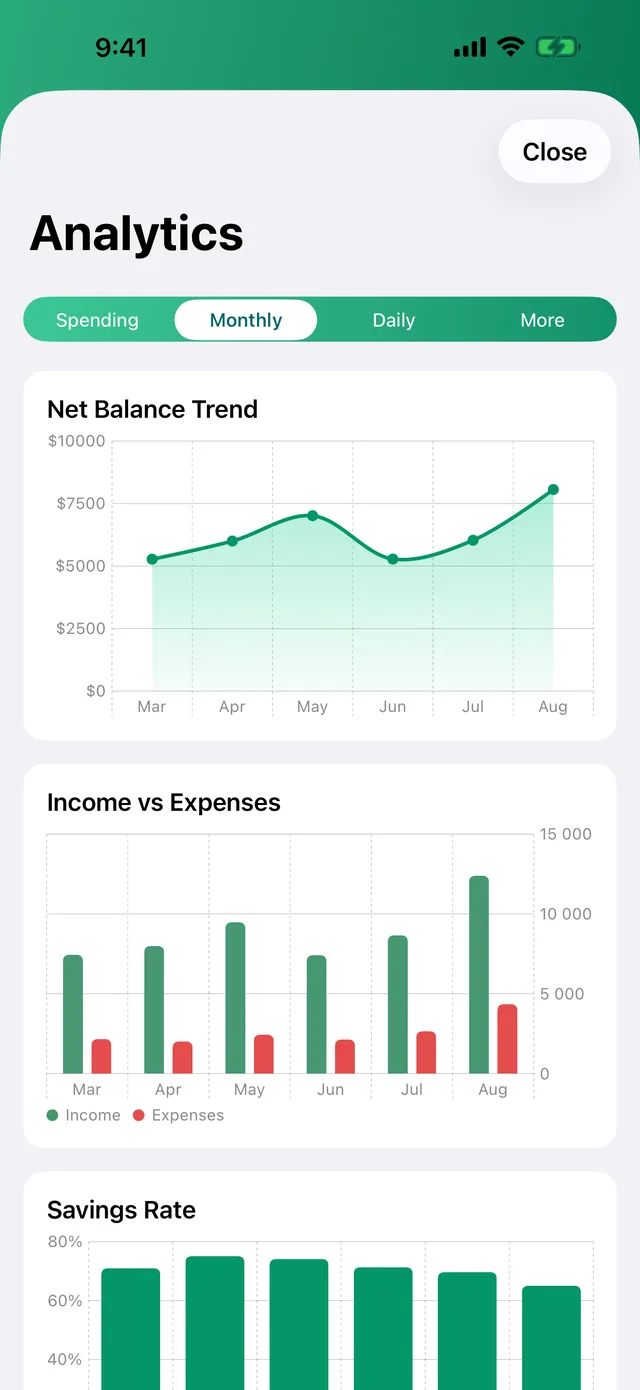Tap the Income legend label
The height and width of the screenshot is (1390, 640).
tap(93, 1115)
